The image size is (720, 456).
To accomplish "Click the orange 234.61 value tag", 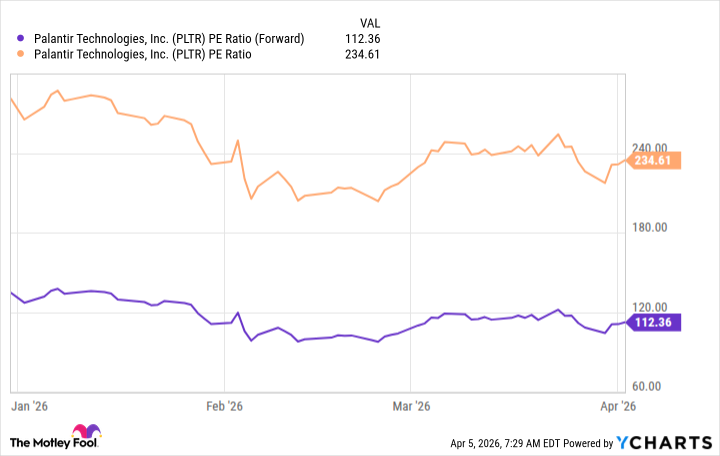I will click(656, 160).
